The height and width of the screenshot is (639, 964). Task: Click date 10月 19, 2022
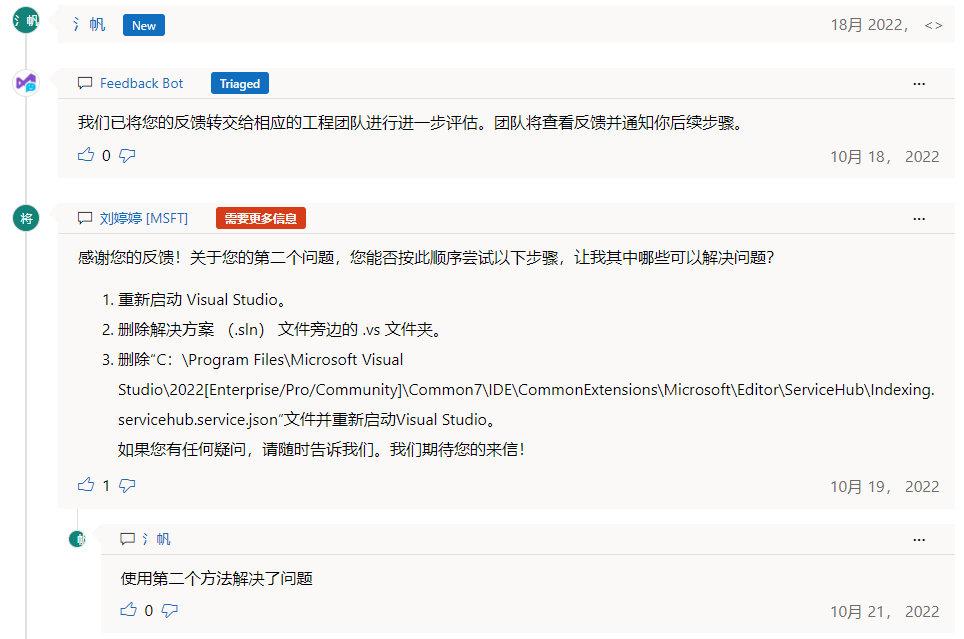pos(885,487)
